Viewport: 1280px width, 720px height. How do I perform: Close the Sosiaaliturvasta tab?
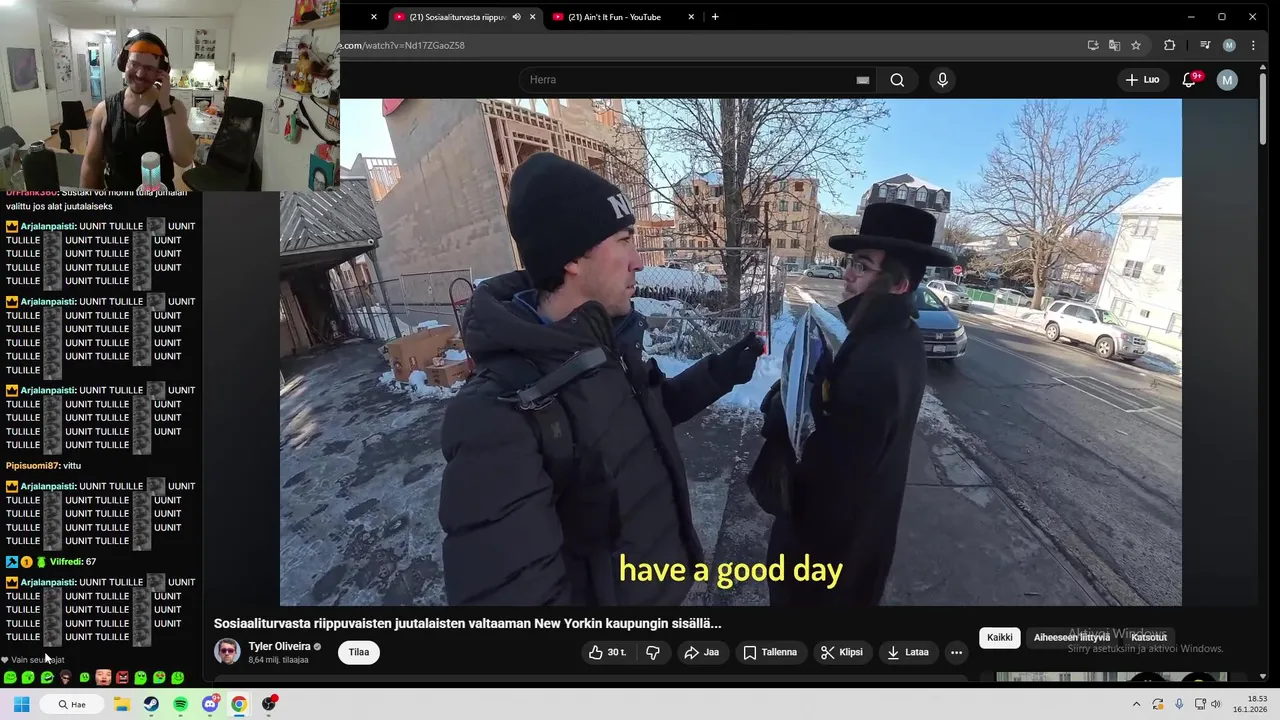click(x=533, y=17)
